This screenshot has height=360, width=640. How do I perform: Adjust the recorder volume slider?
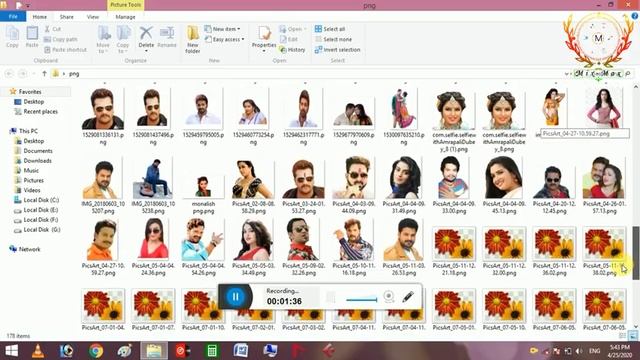tap(362, 300)
